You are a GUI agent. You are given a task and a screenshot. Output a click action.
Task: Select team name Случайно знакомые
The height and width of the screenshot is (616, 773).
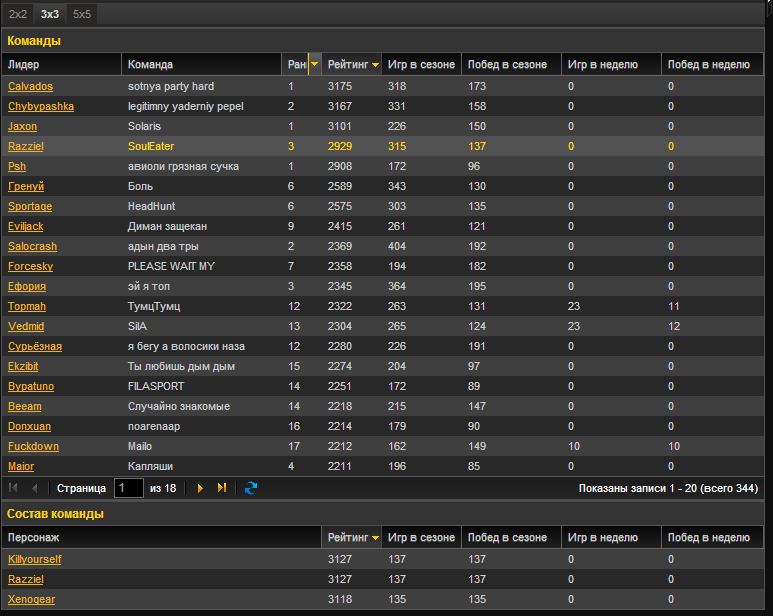pos(179,406)
